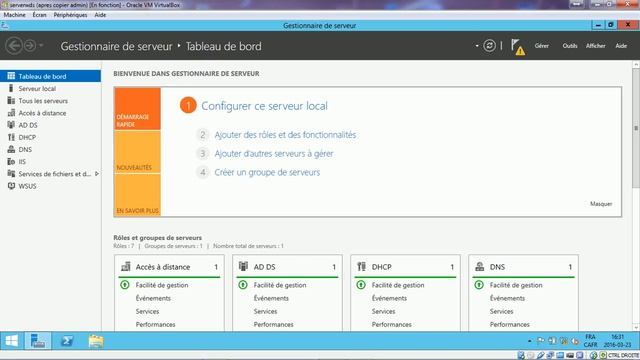Click DNS sidebar icon
Screen dimensions: 640x360
[x=11, y=149]
